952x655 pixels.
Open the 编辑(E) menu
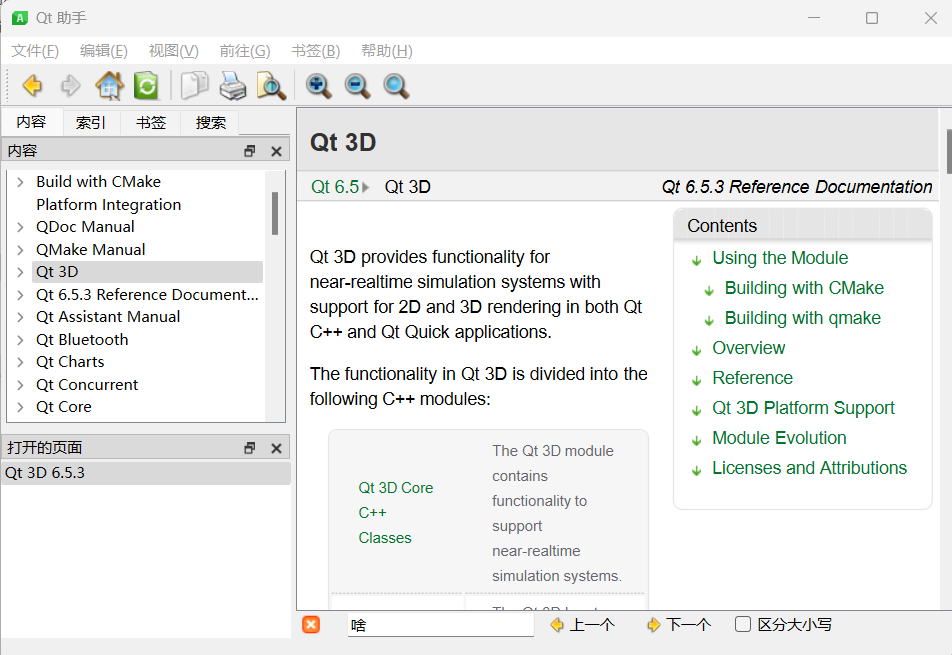104,51
